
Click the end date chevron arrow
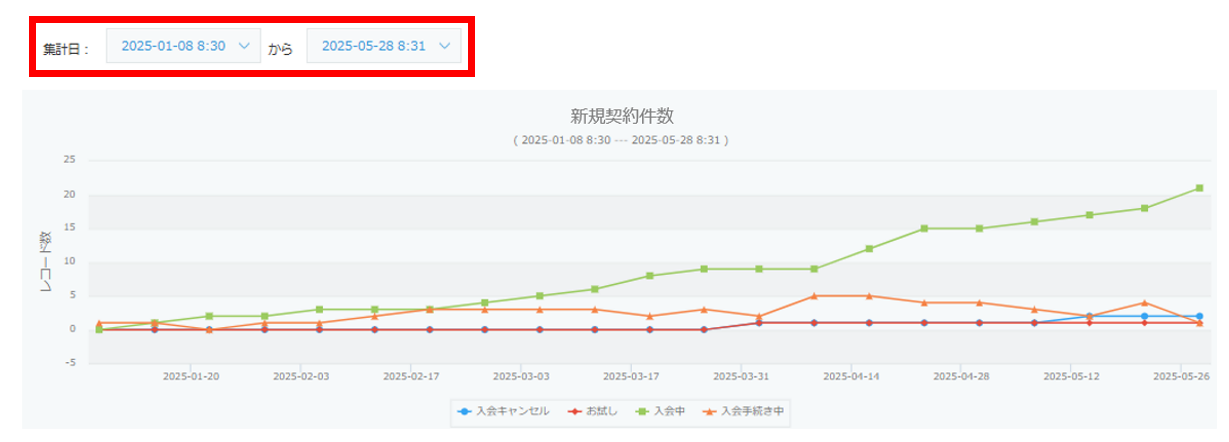[444, 46]
